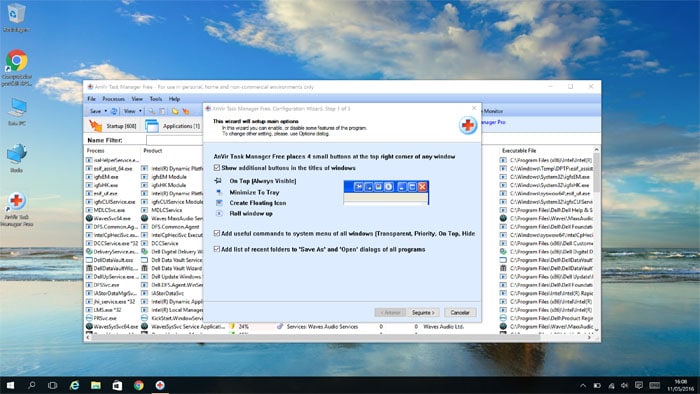Click the Roll window up icon in wizard
The image size is (700, 394).
coord(219,213)
